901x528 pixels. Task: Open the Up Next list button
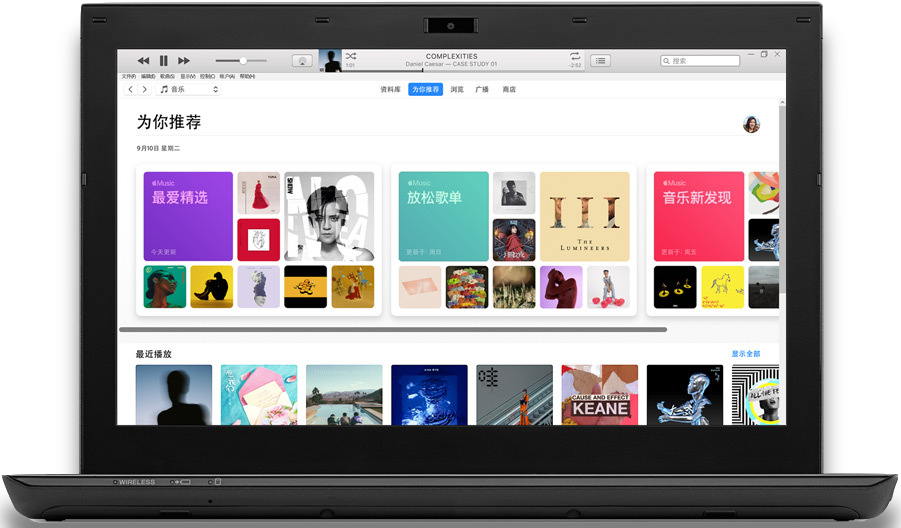pyautogui.click(x=600, y=60)
